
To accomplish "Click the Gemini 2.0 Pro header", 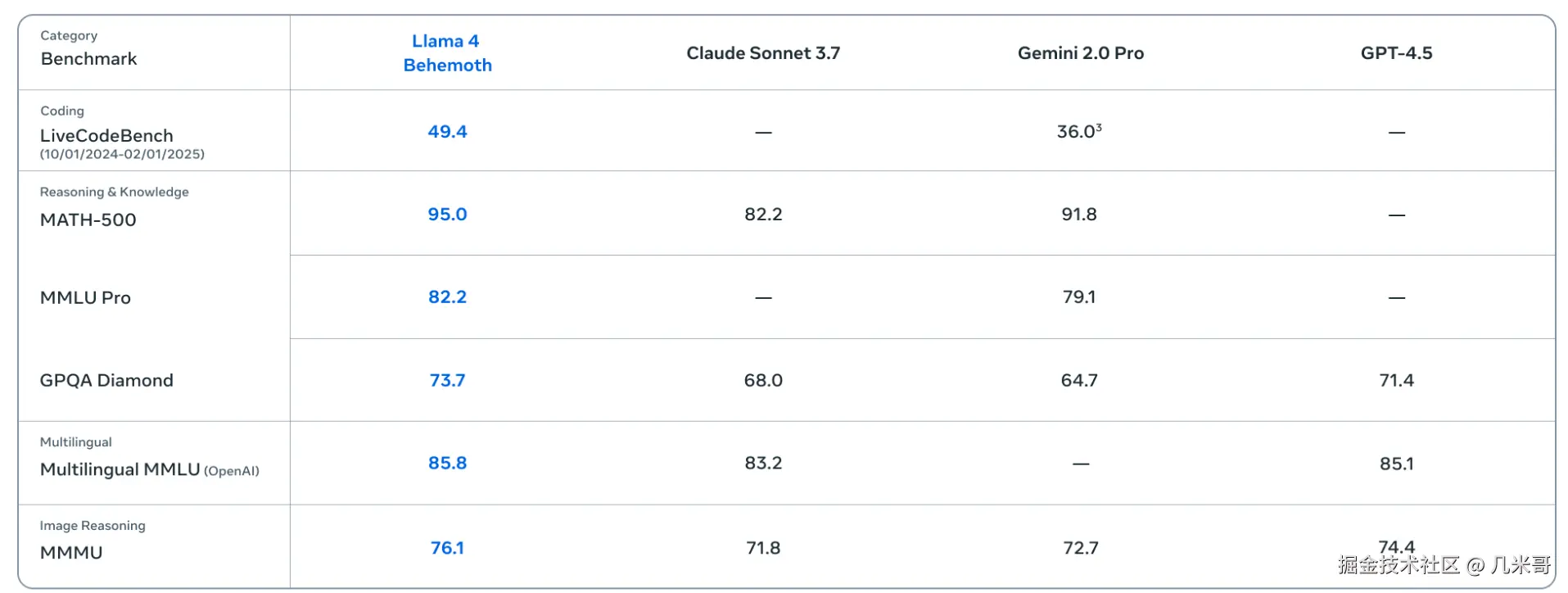I will (1080, 53).
